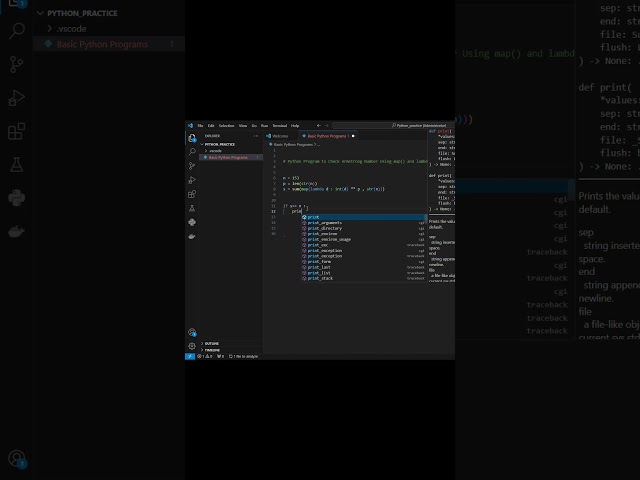Open the Extensions view
This screenshot has width=640, height=480.
point(192,194)
